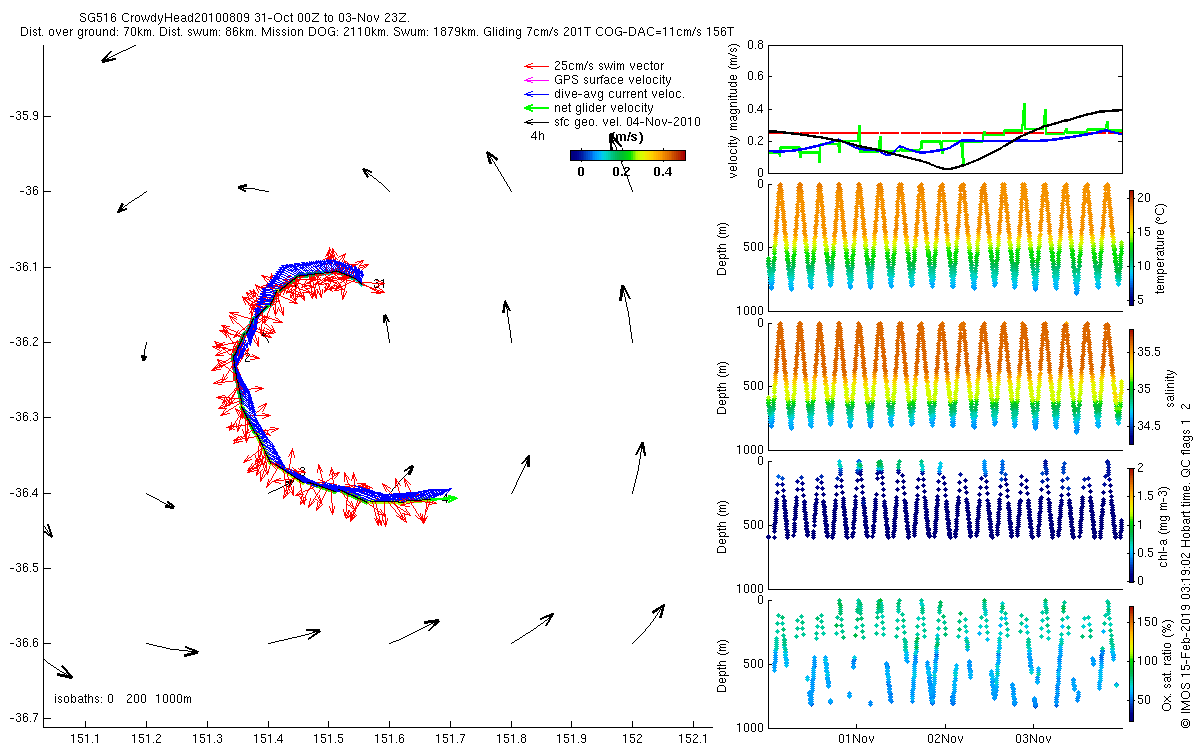Click the 'Dist. over ground: 70km' subtitle line
Image resolution: width=1200 pixels, height=750 pixels.
click(x=378, y=33)
